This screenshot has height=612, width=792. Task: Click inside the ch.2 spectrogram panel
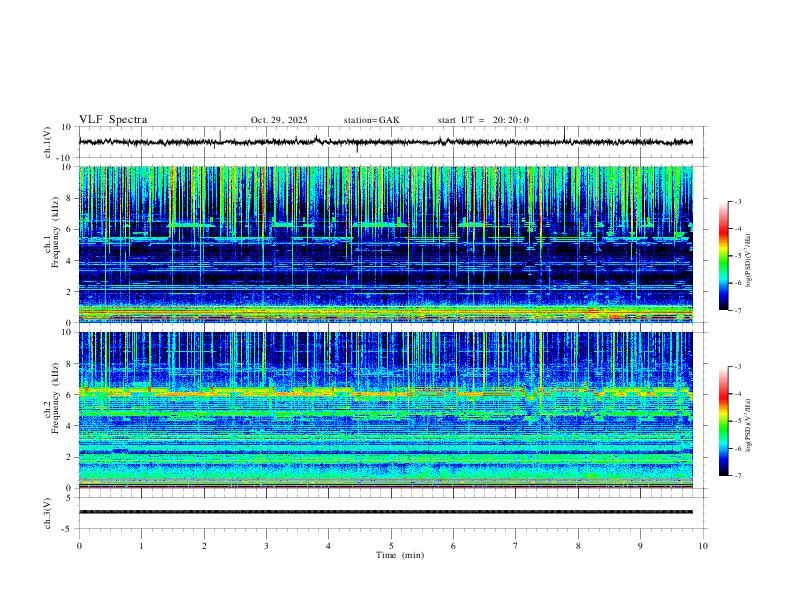click(x=385, y=410)
